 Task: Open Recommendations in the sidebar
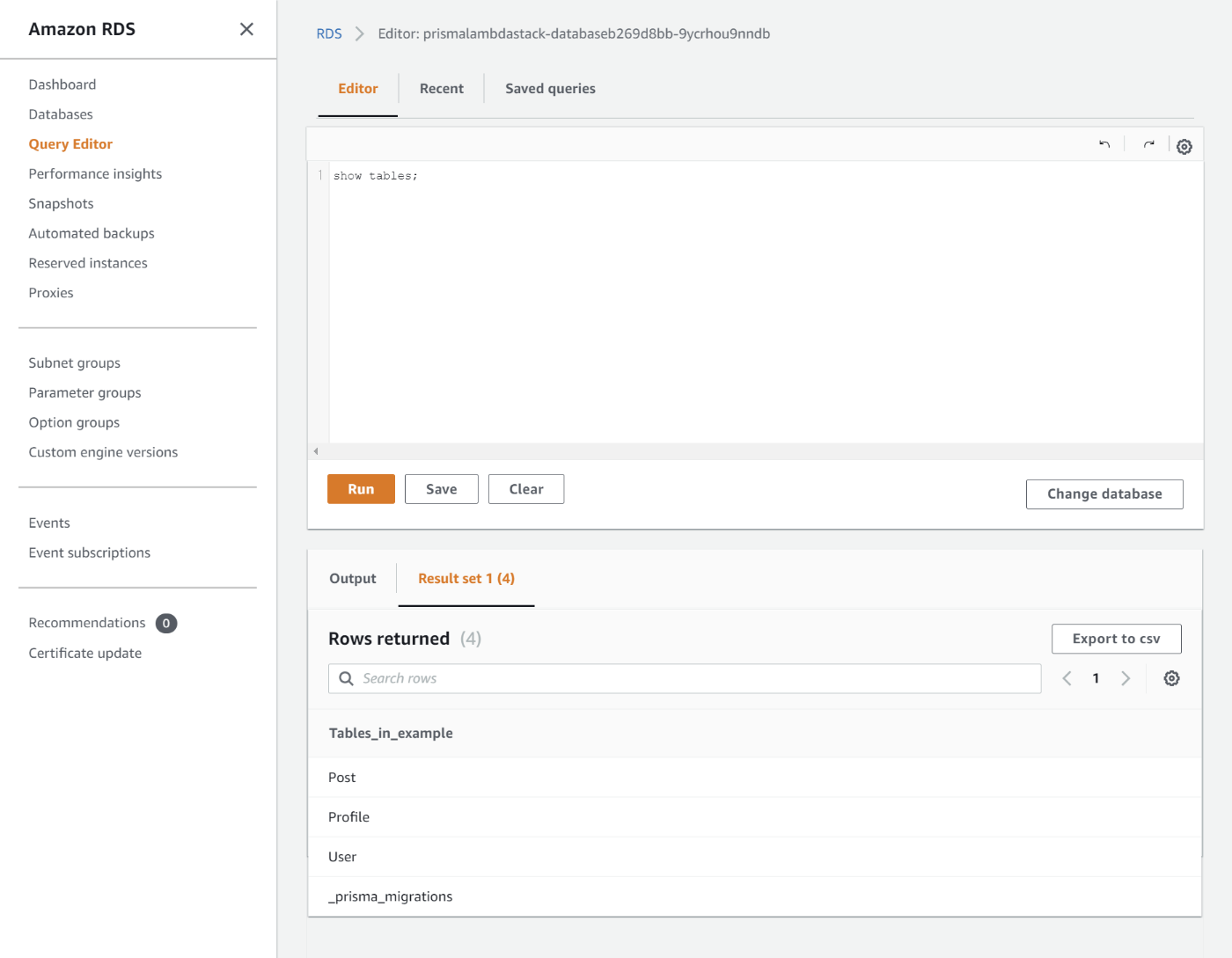pos(87,623)
